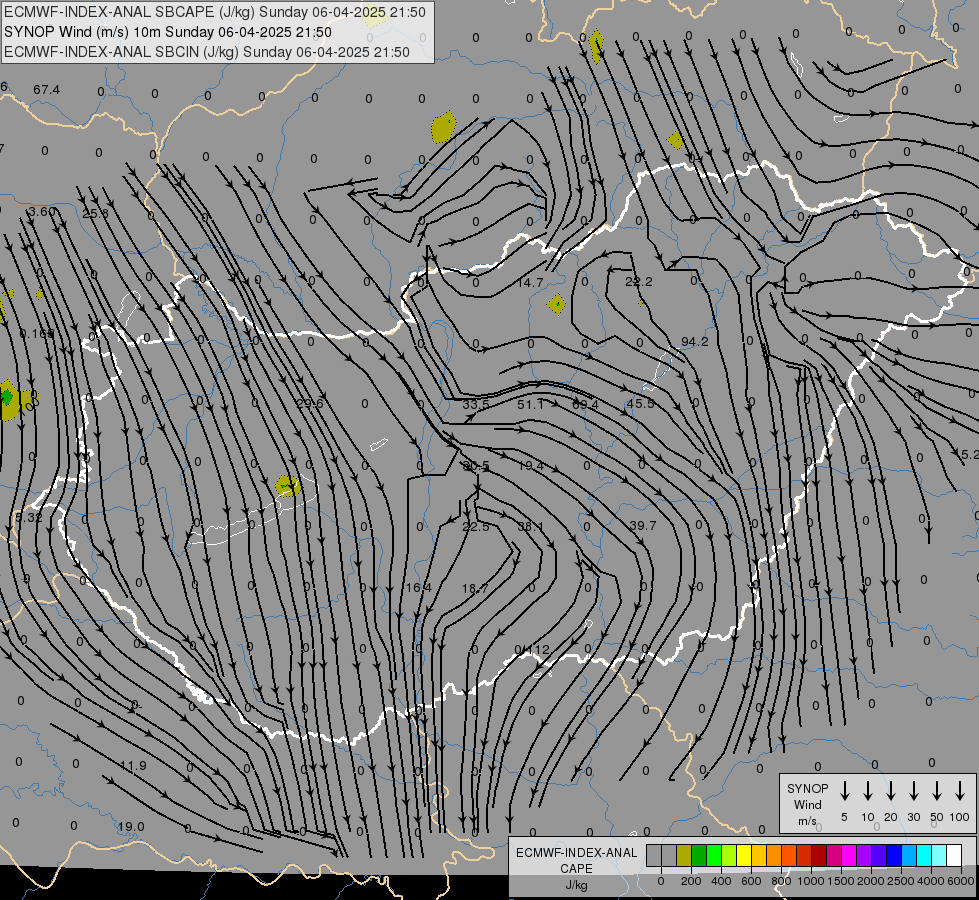Click the 22.2 value on the map
The height and width of the screenshot is (900, 979).
639,282
